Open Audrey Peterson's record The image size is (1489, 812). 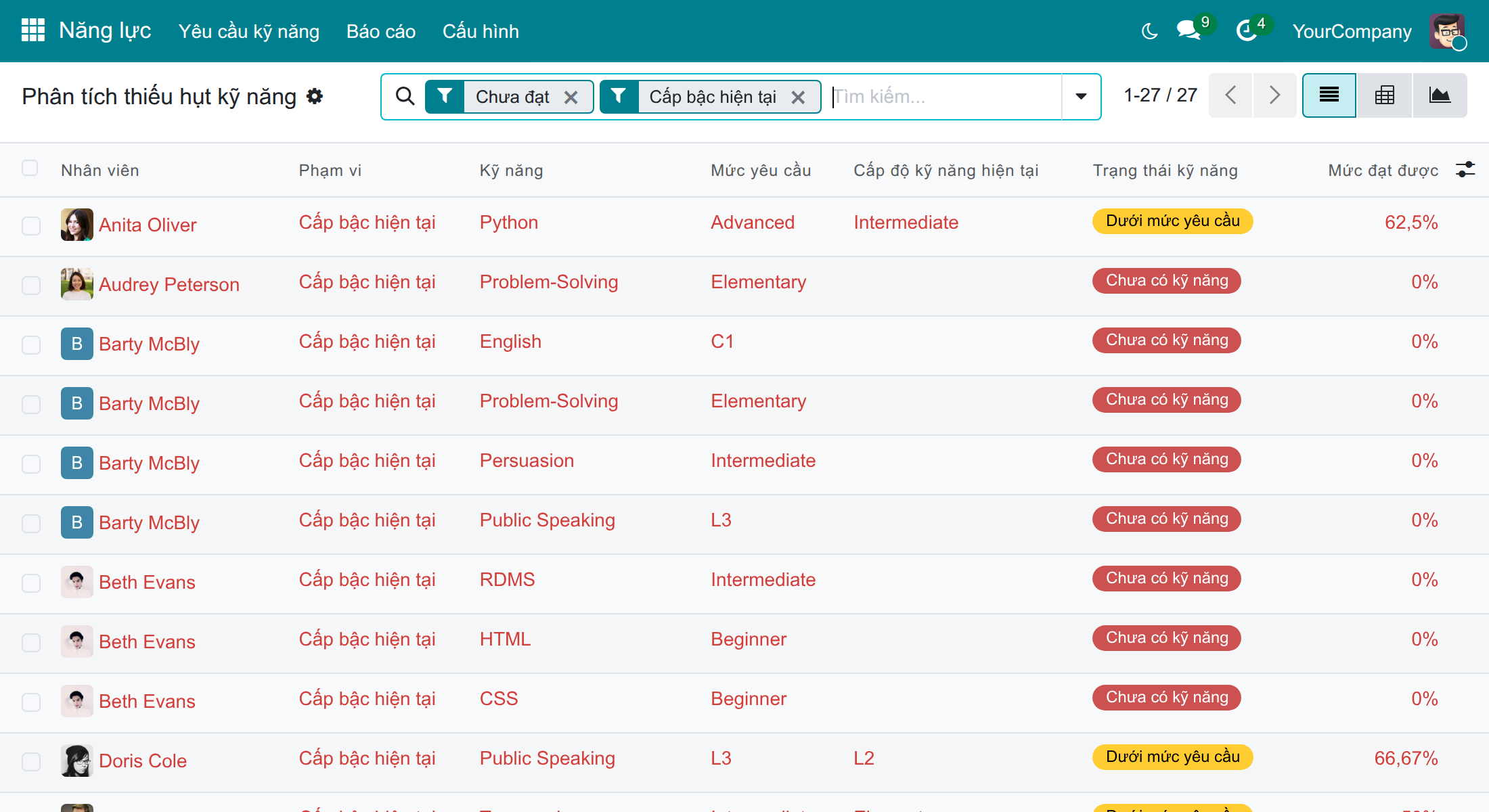tap(169, 285)
